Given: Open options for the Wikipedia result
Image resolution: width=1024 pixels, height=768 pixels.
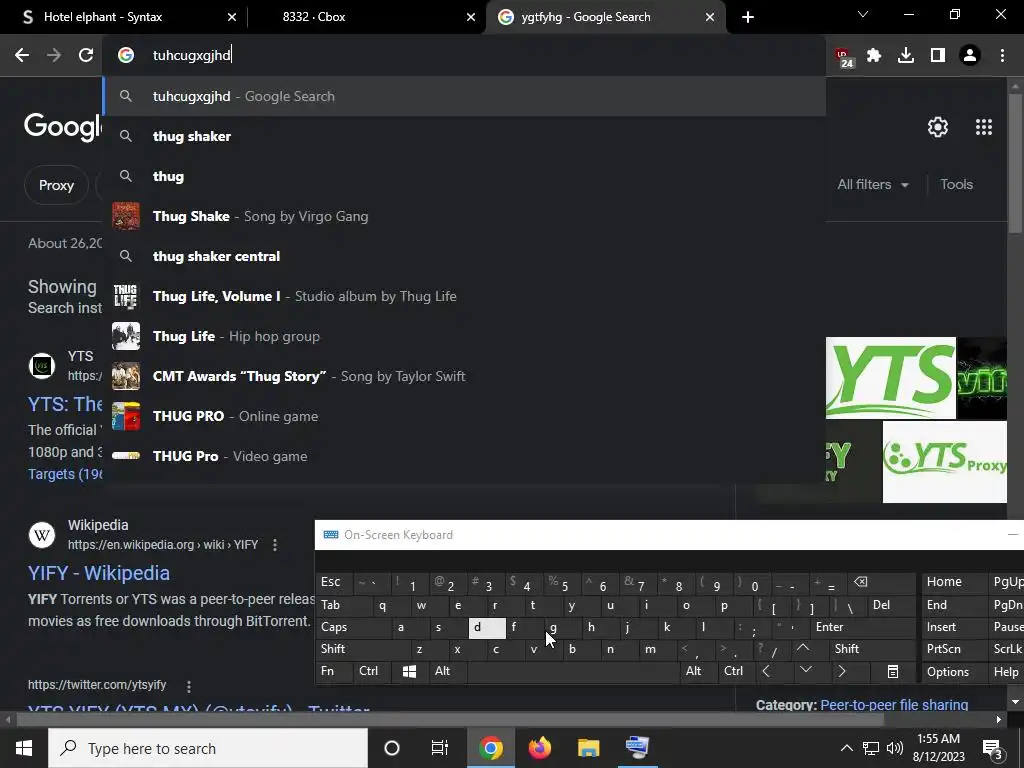Looking at the screenshot, I should (x=275, y=545).
